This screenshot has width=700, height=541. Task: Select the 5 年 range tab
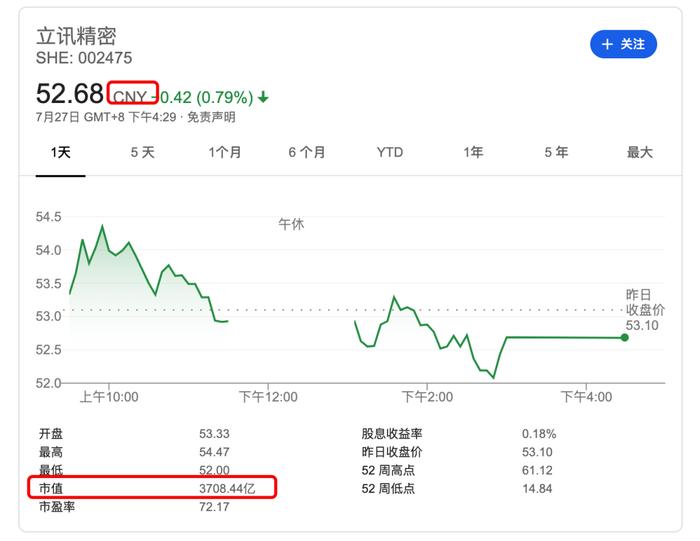pyautogui.click(x=556, y=153)
